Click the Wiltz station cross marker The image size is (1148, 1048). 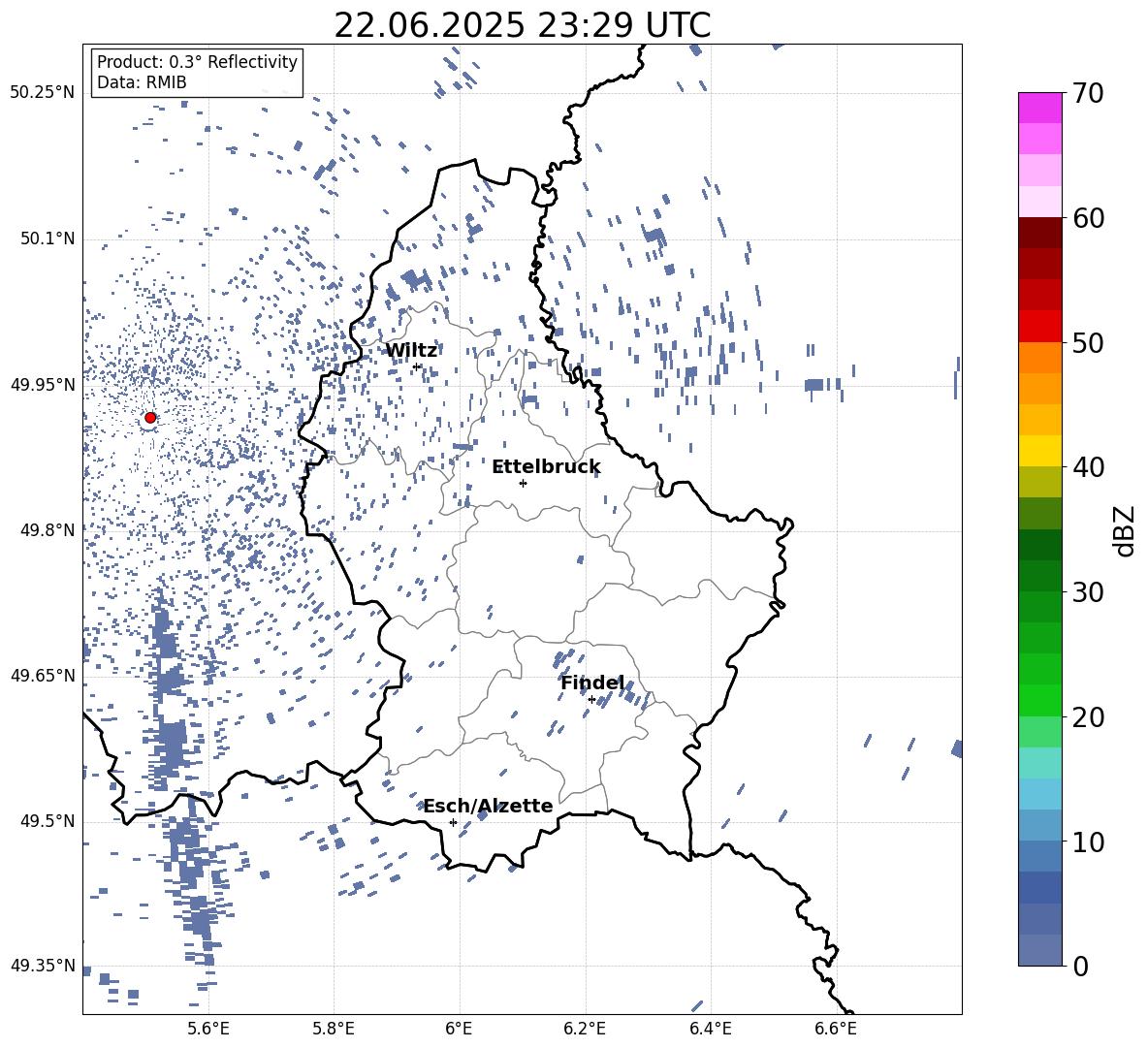click(x=417, y=366)
